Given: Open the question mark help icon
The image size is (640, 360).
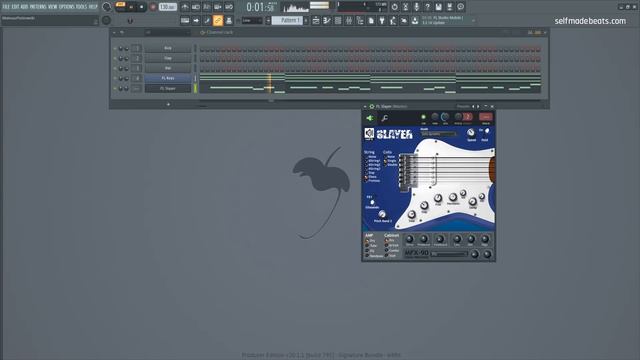Looking at the screenshot, I should (x=427, y=7).
